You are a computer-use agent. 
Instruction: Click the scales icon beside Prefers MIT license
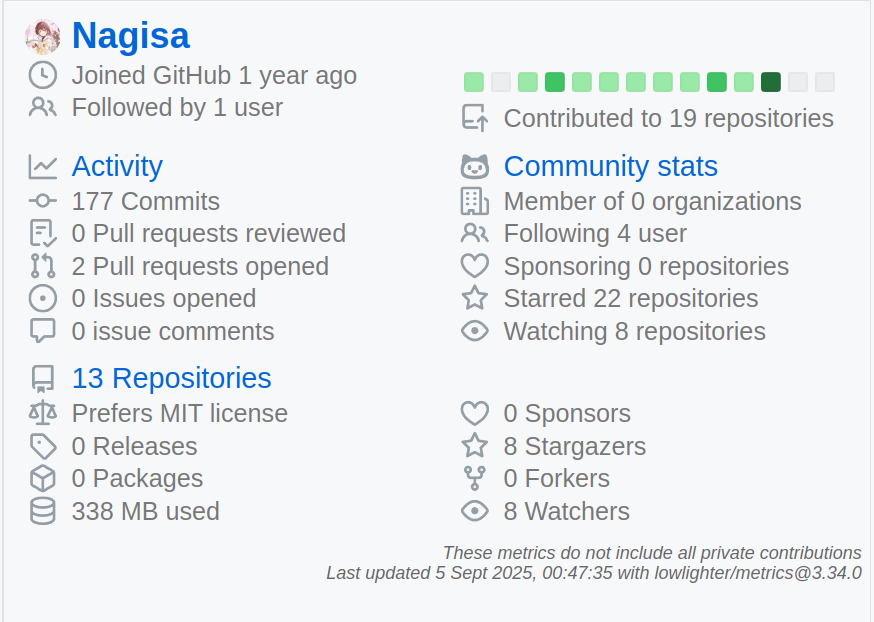[x=43, y=413]
